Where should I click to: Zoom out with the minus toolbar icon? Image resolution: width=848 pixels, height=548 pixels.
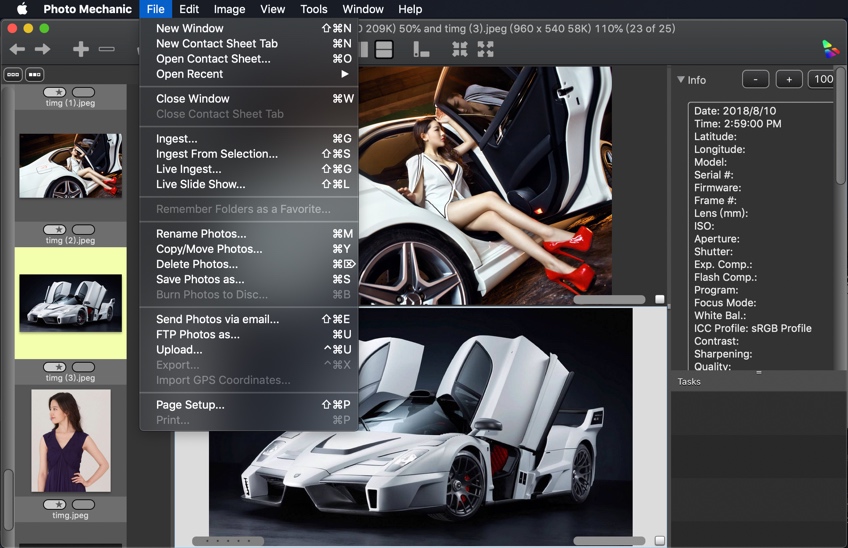(107, 49)
